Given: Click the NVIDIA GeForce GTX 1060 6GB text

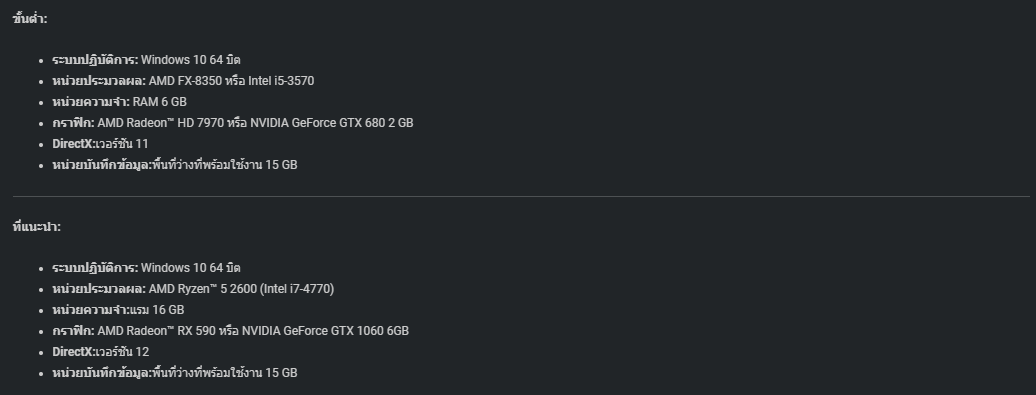Looking at the screenshot, I should point(325,331).
